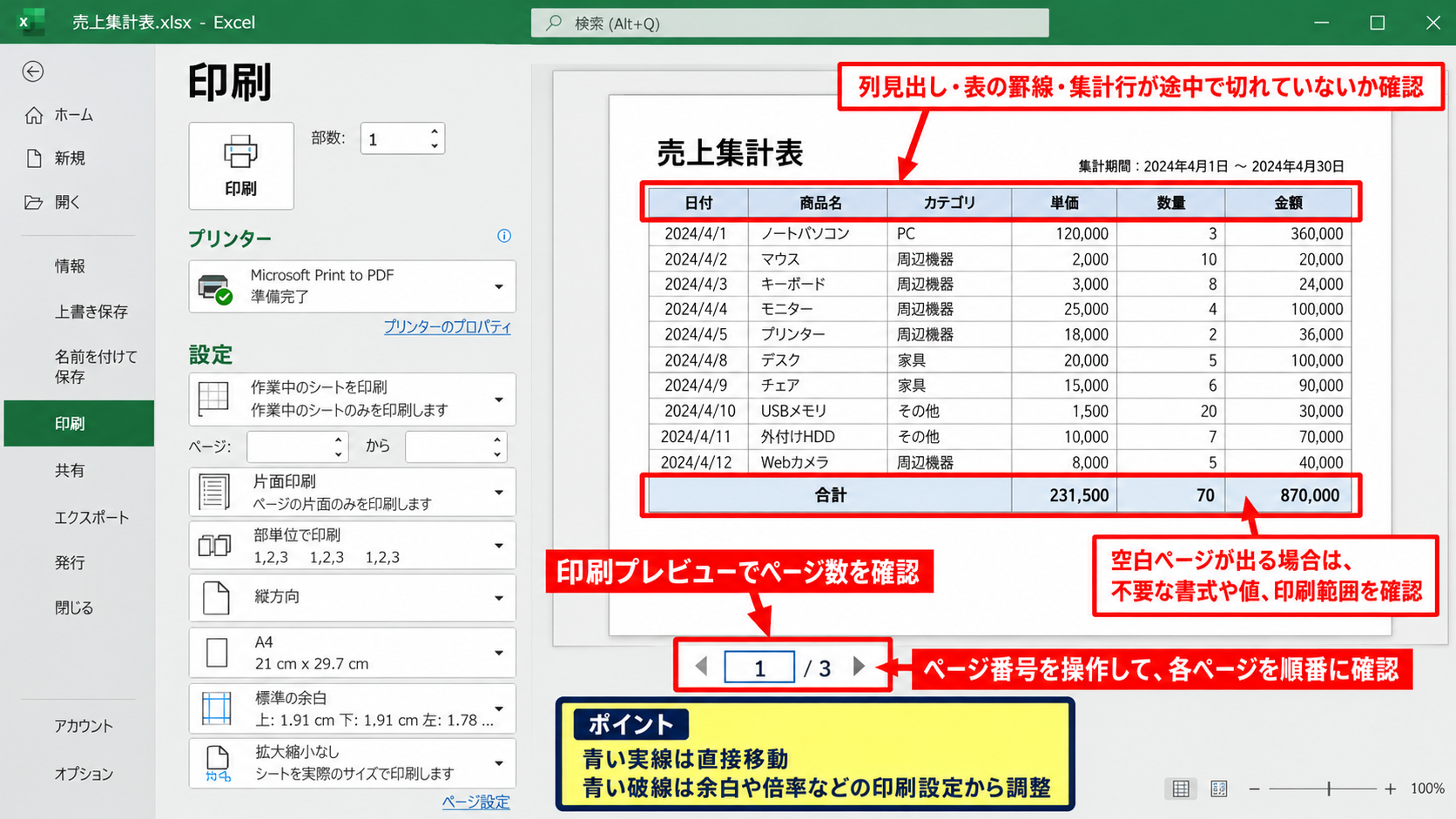Click the back arrow to exit backstage view

click(x=33, y=71)
